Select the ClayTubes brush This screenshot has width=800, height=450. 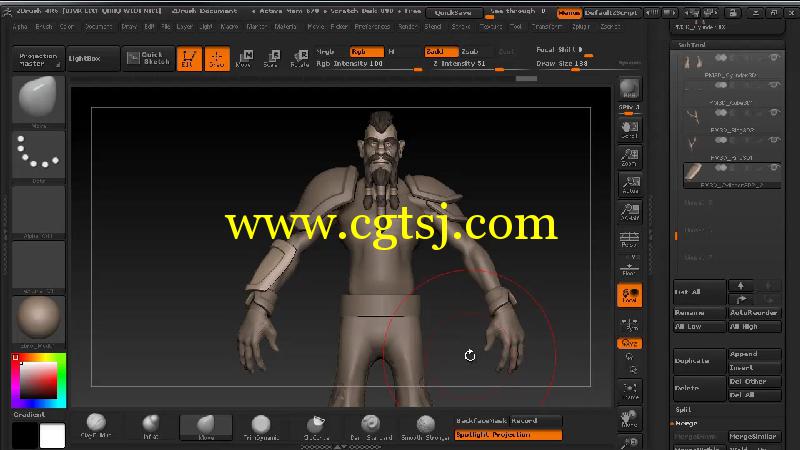click(x=316, y=427)
